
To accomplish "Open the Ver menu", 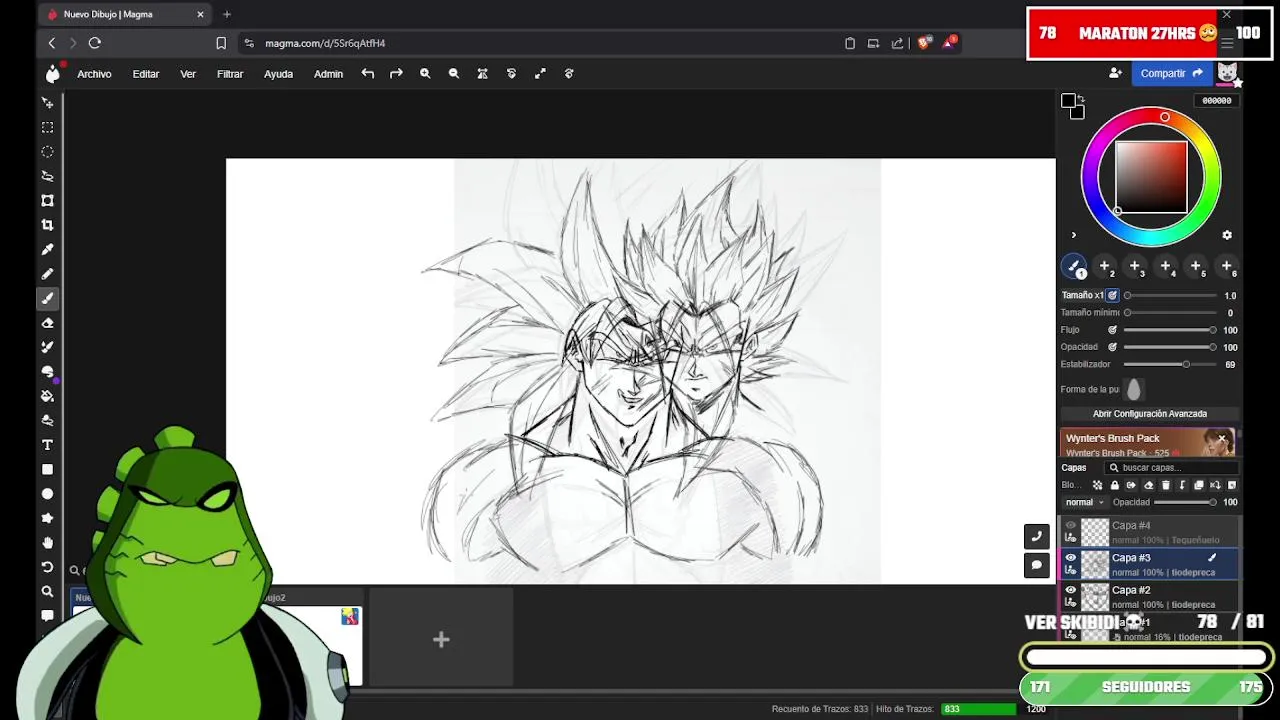I will (188, 74).
